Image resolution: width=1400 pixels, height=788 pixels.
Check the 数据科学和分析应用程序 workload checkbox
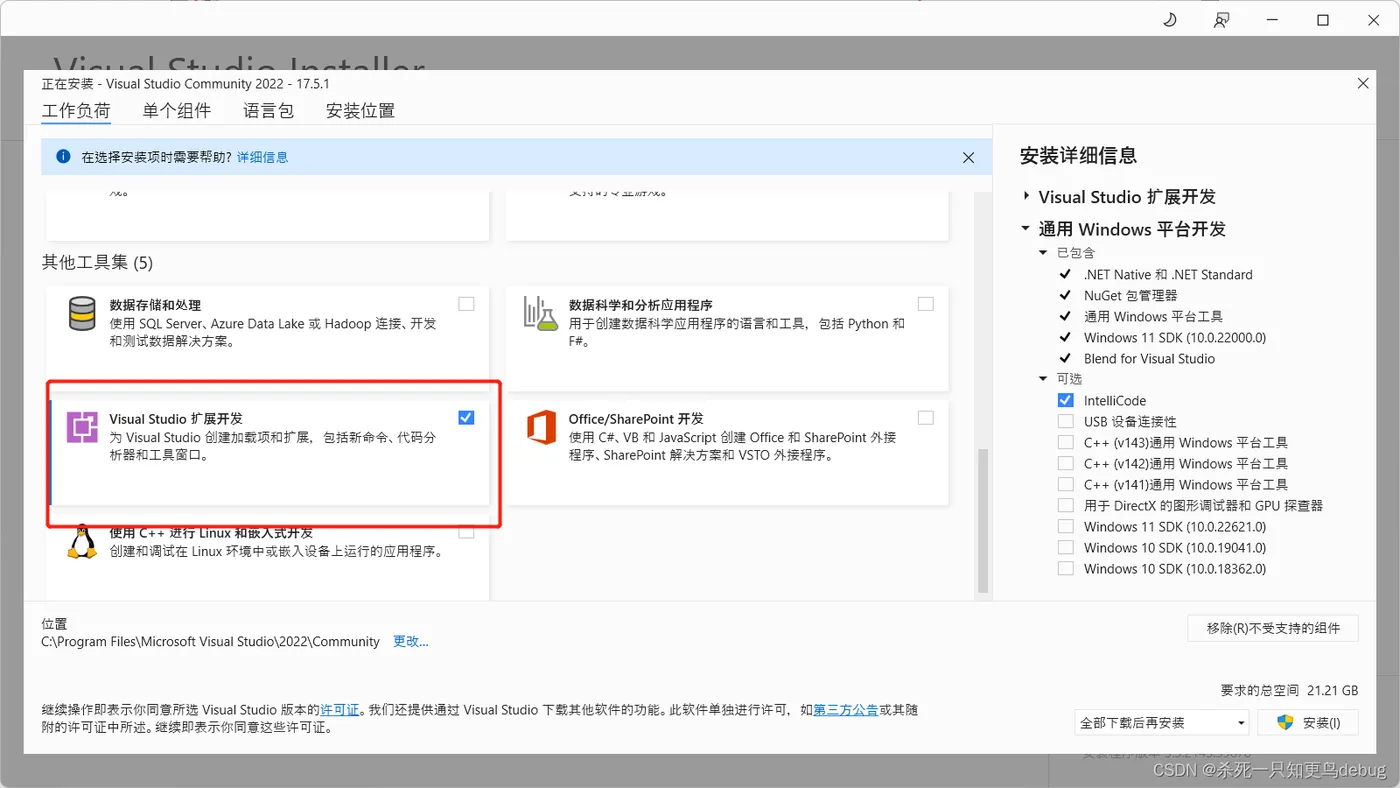coord(926,304)
